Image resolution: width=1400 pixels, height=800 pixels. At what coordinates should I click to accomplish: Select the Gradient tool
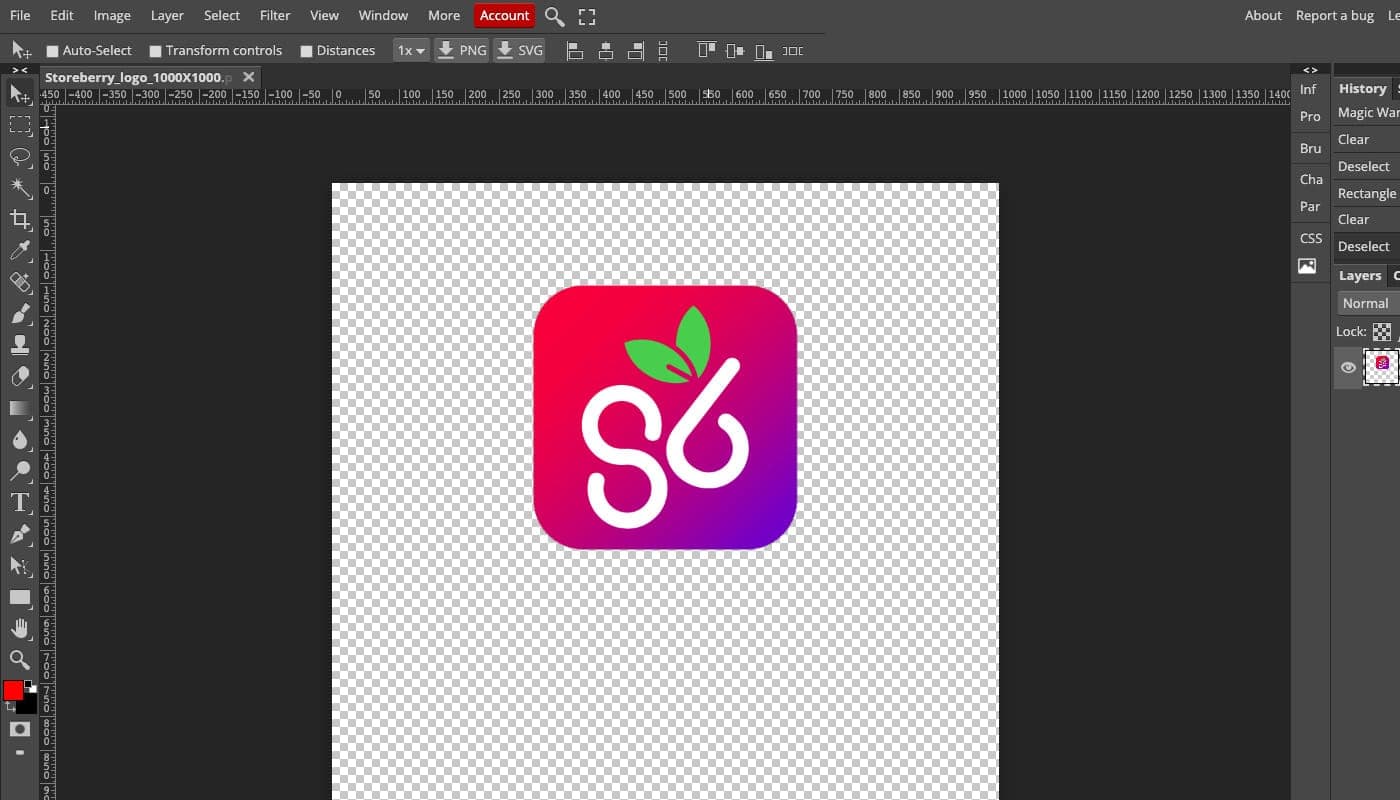19,408
